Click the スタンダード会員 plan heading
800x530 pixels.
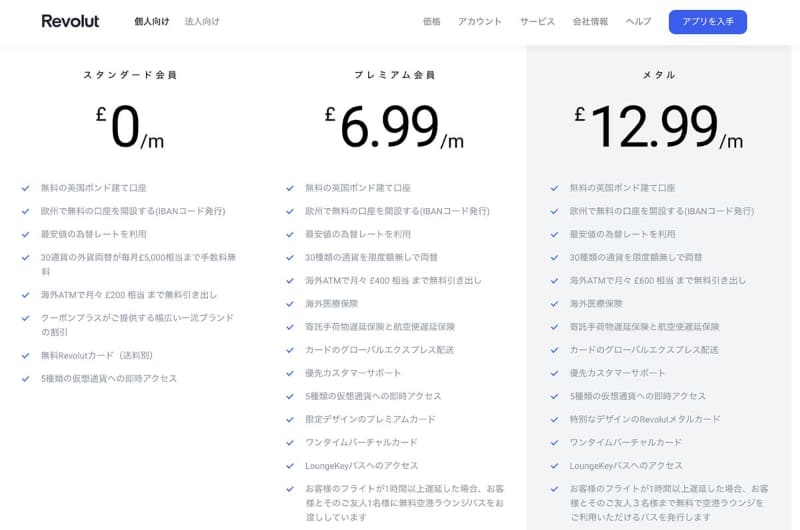tap(130, 75)
